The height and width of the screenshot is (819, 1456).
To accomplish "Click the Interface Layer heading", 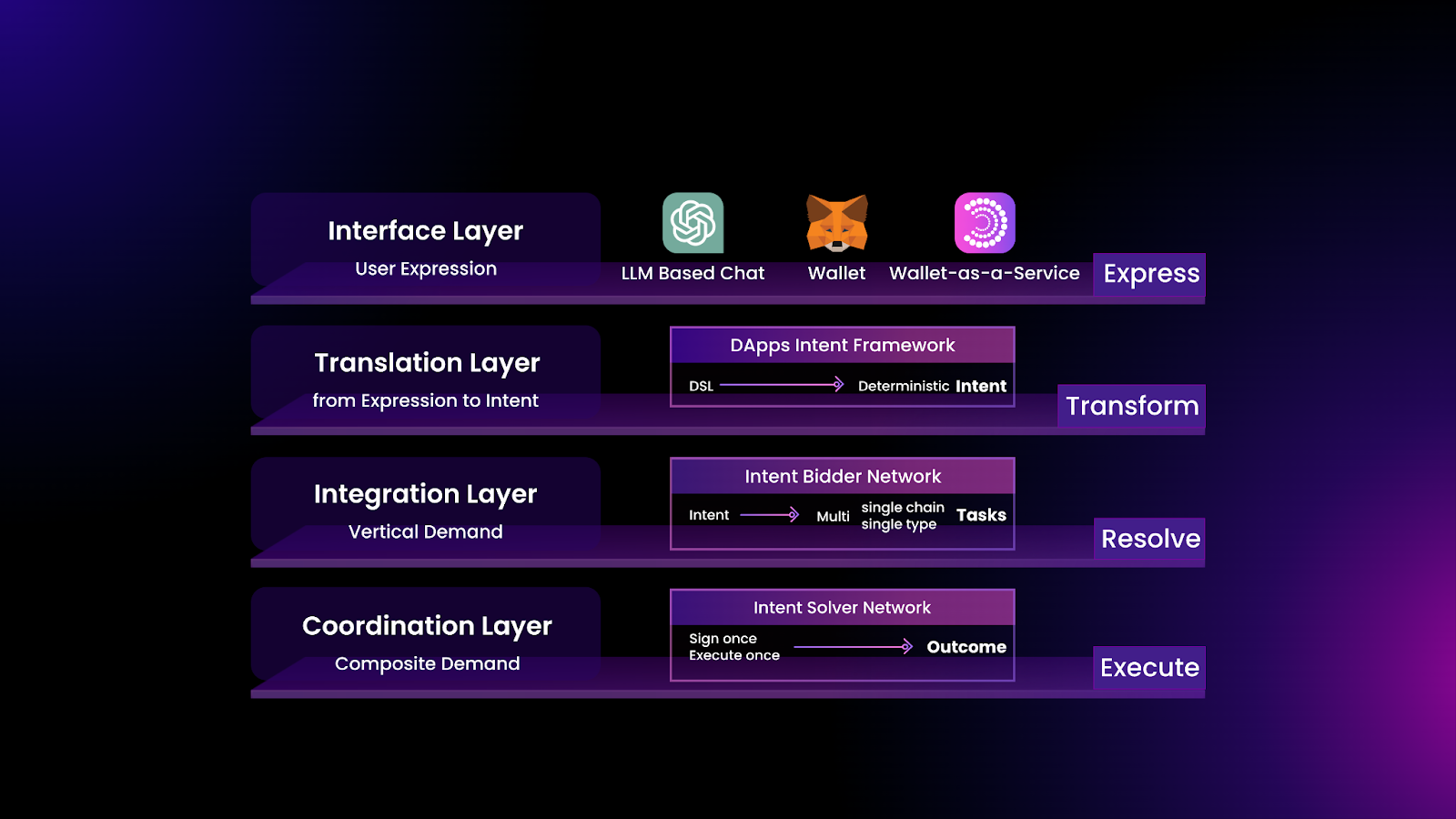I will (426, 231).
